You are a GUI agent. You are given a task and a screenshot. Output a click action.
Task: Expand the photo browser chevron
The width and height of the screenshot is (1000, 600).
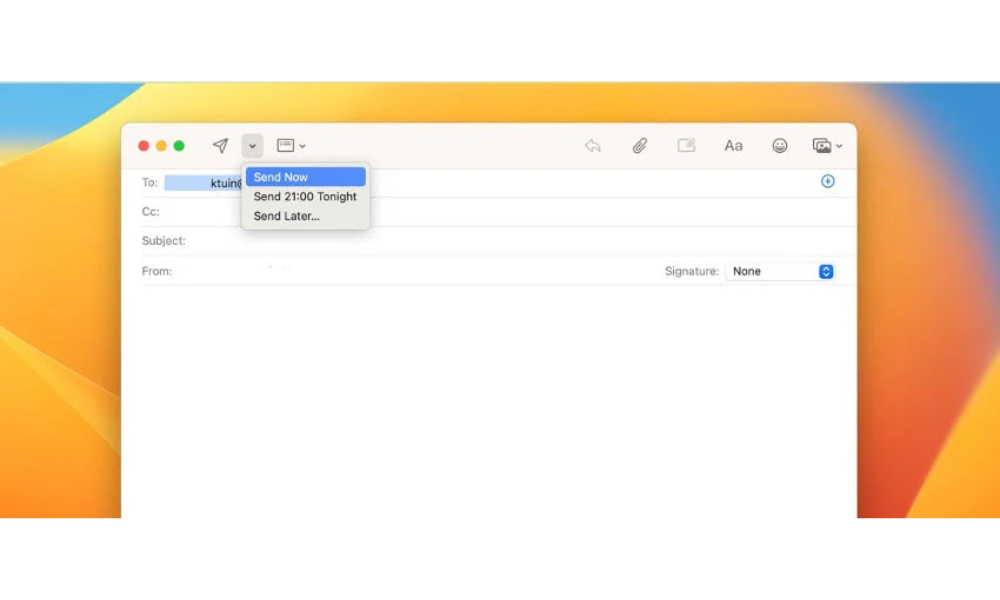coord(841,145)
